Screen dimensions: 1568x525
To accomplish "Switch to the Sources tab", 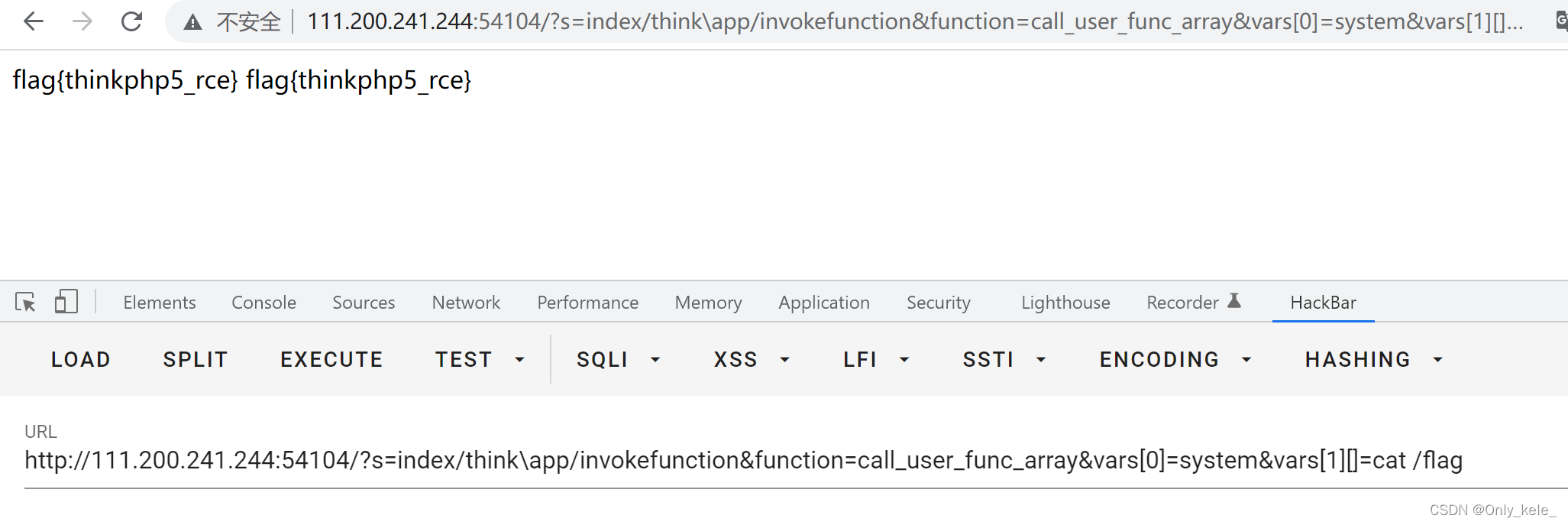I will (x=364, y=303).
